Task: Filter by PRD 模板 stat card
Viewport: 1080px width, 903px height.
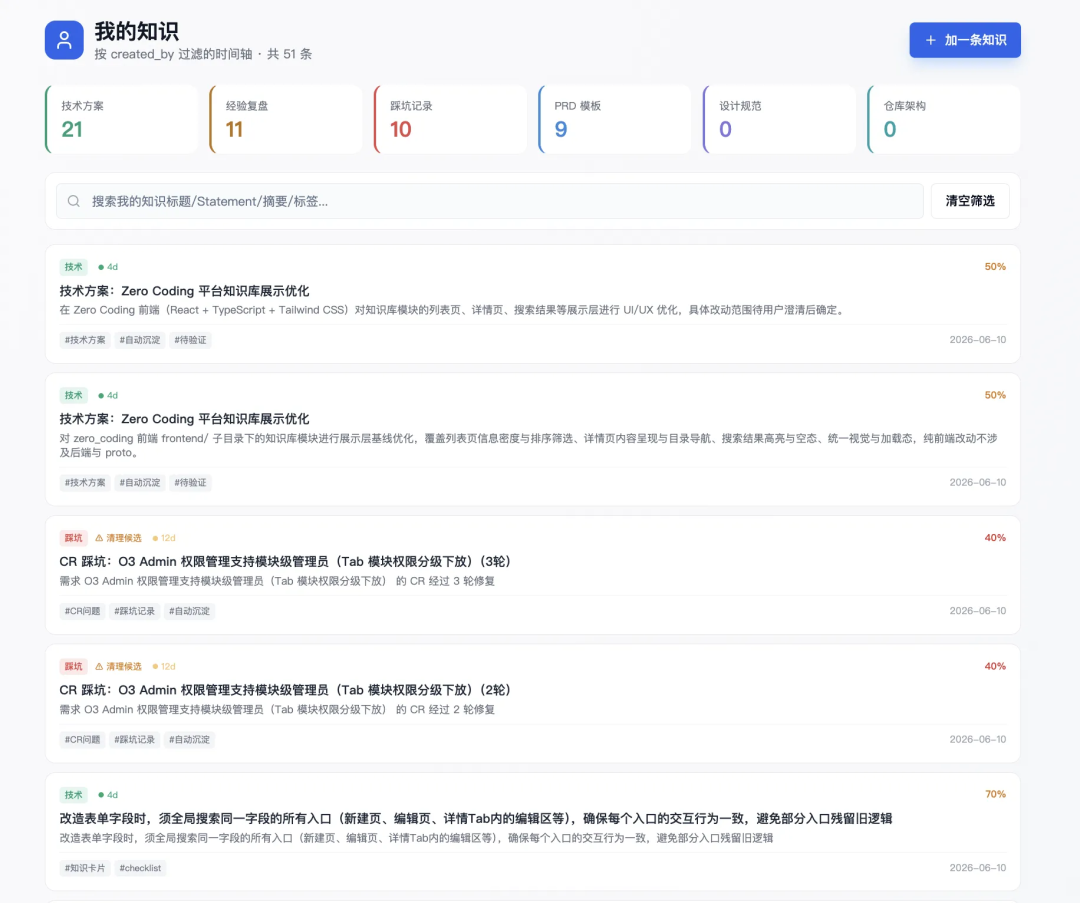Action: point(614,119)
